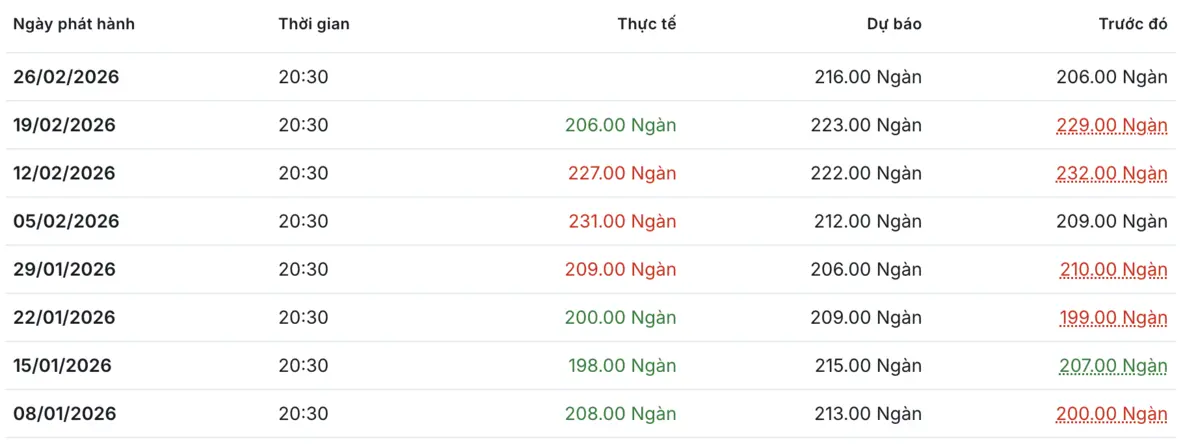The height and width of the screenshot is (446, 1198).
Task: Click the Thực tế column header
Action: point(647,25)
